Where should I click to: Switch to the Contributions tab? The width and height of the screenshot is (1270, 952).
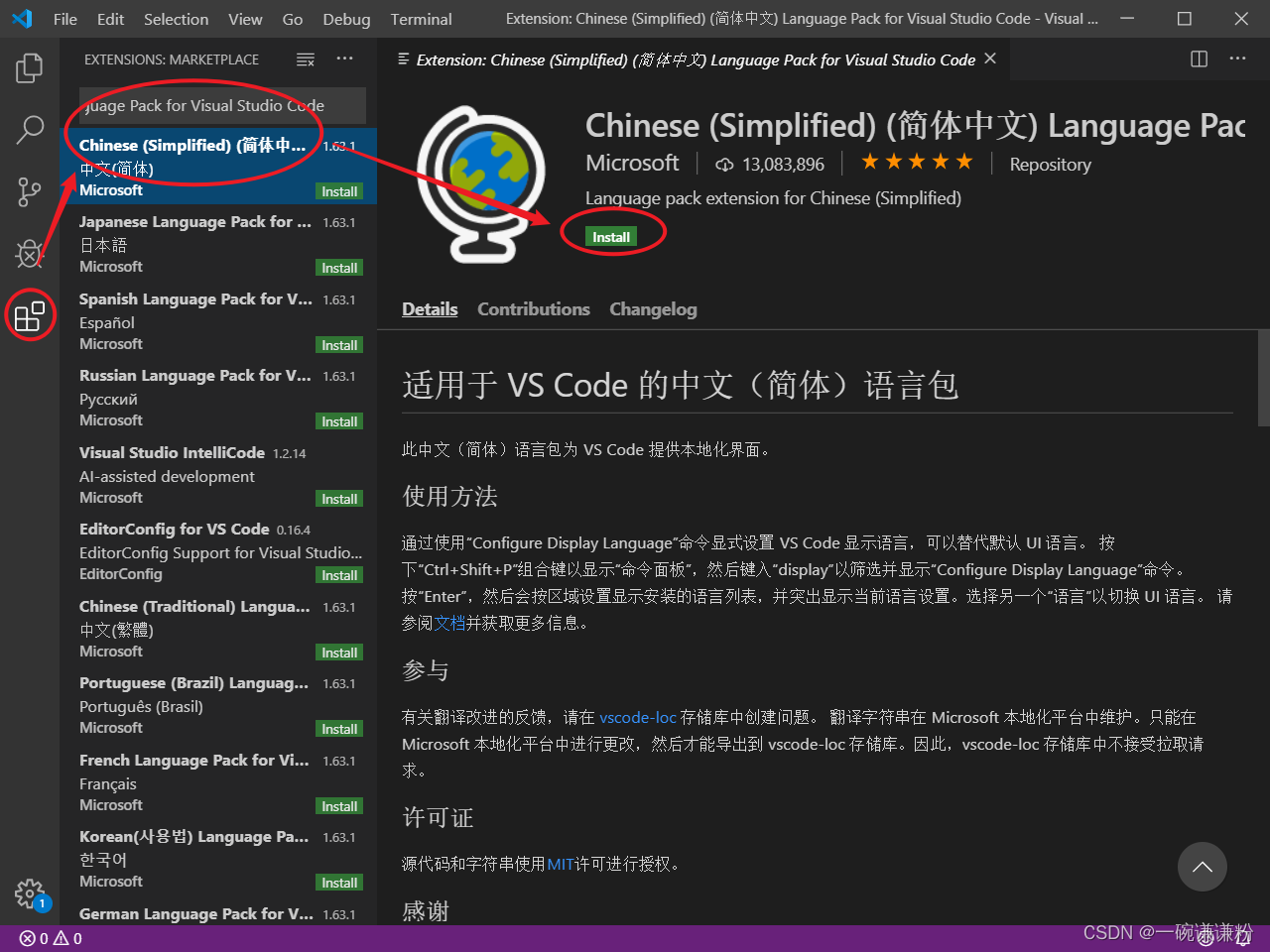533,308
